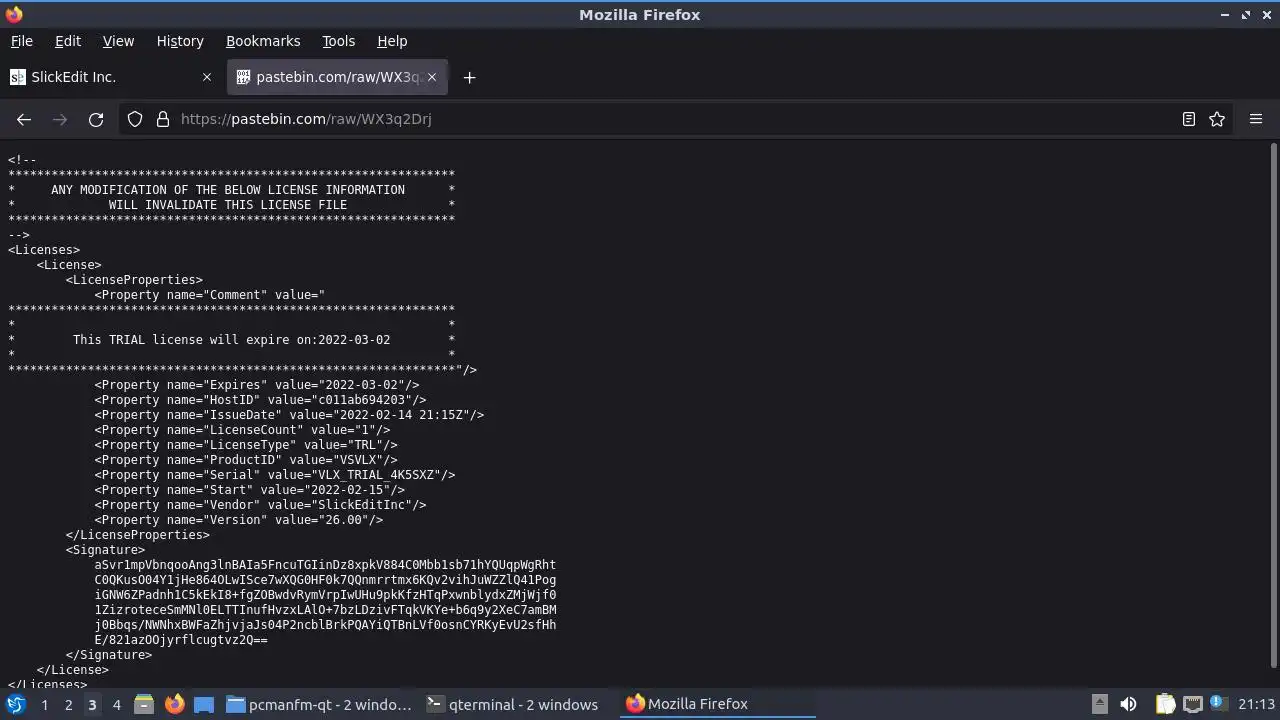Click the panel clock showing 21:13

coord(1256,704)
